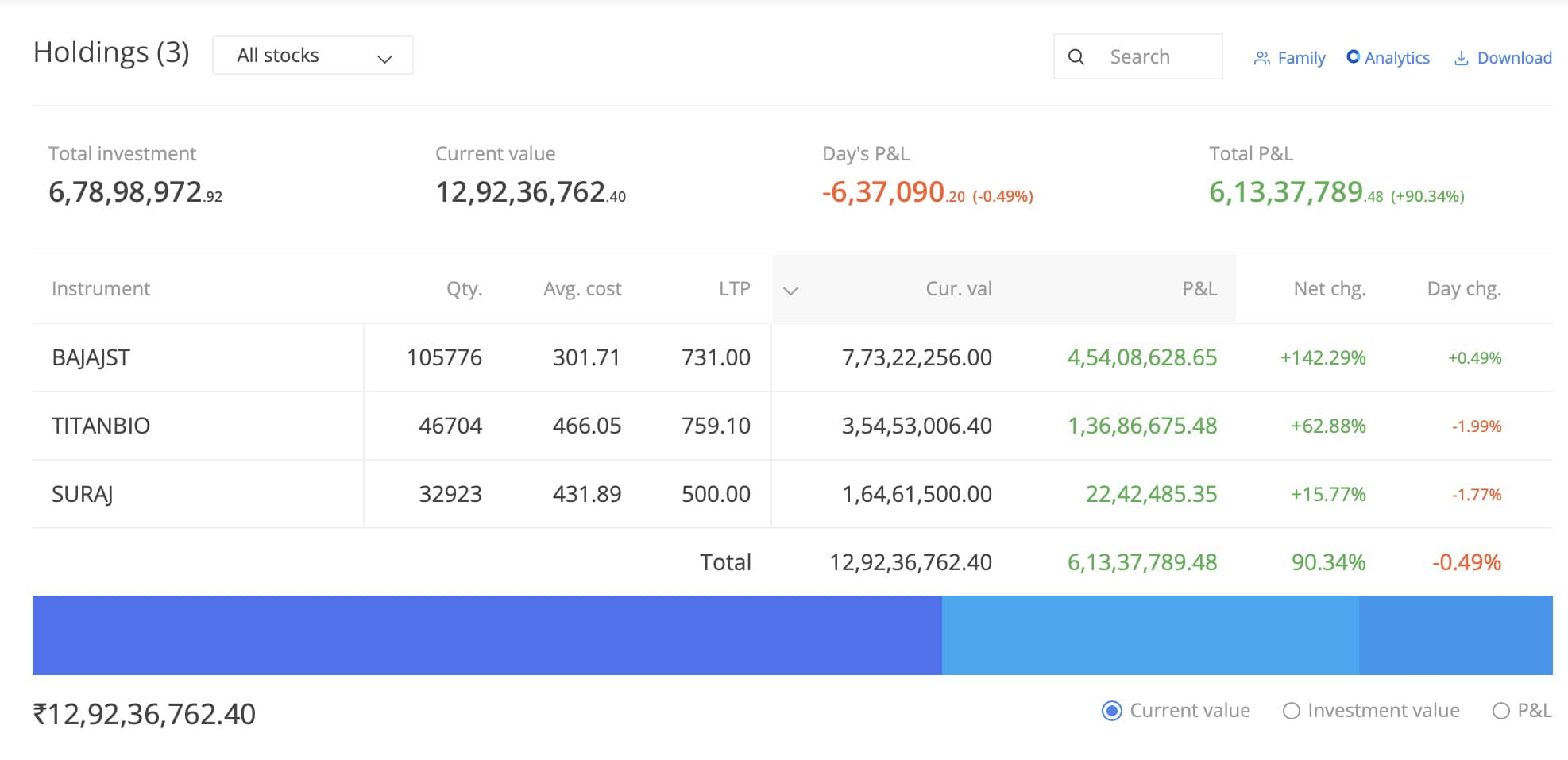Screen dimensions: 1568x760
Task: Click the Family people icon
Action: pos(1261,58)
